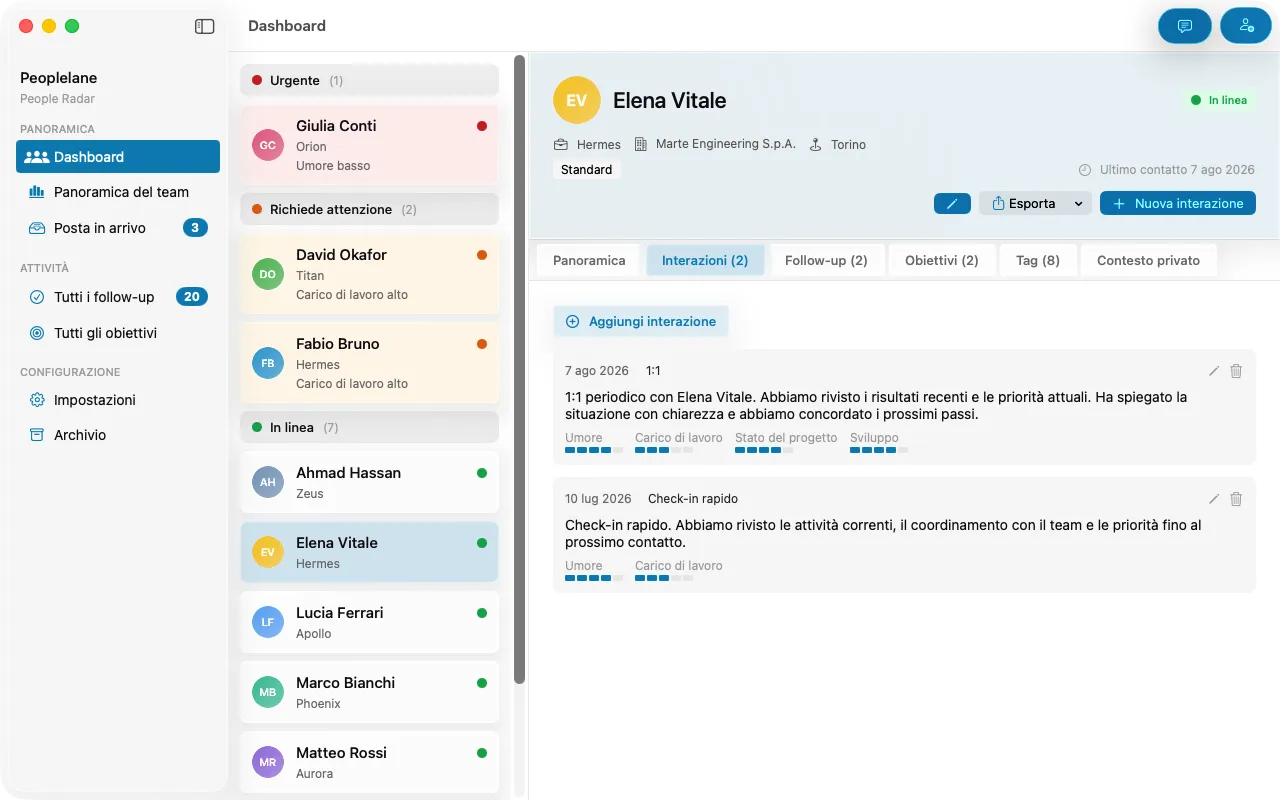Select the Interazioni (2) tab

[705, 260]
